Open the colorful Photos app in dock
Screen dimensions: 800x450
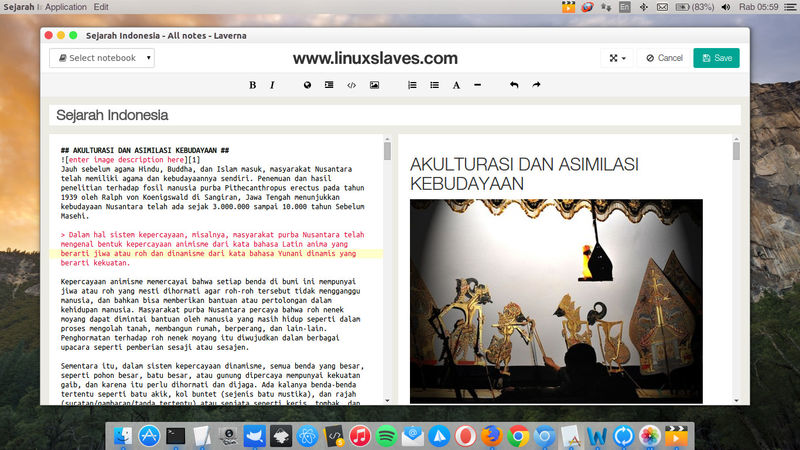tap(649, 436)
